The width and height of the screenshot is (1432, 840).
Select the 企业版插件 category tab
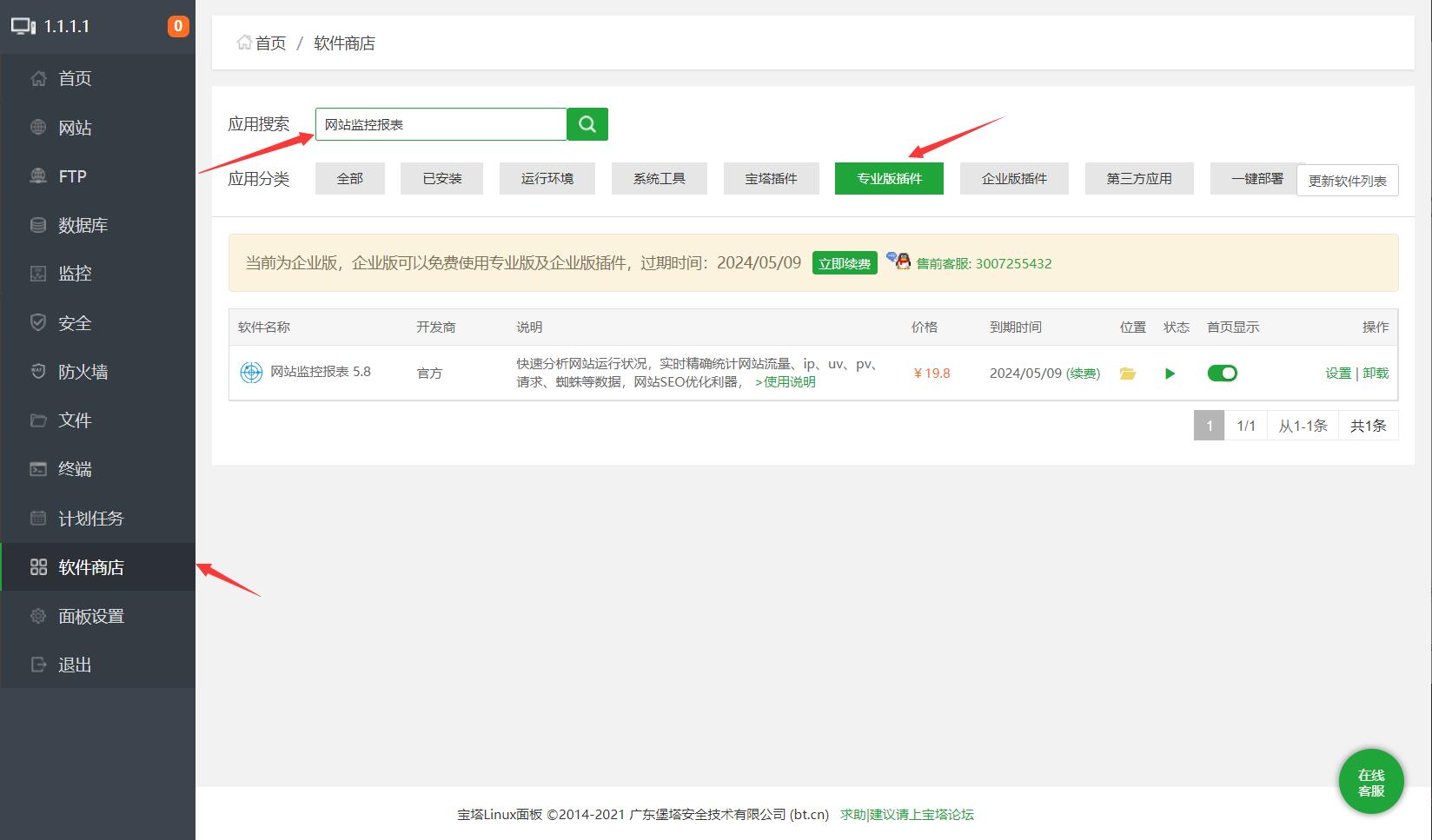[x=1014, y=178]
